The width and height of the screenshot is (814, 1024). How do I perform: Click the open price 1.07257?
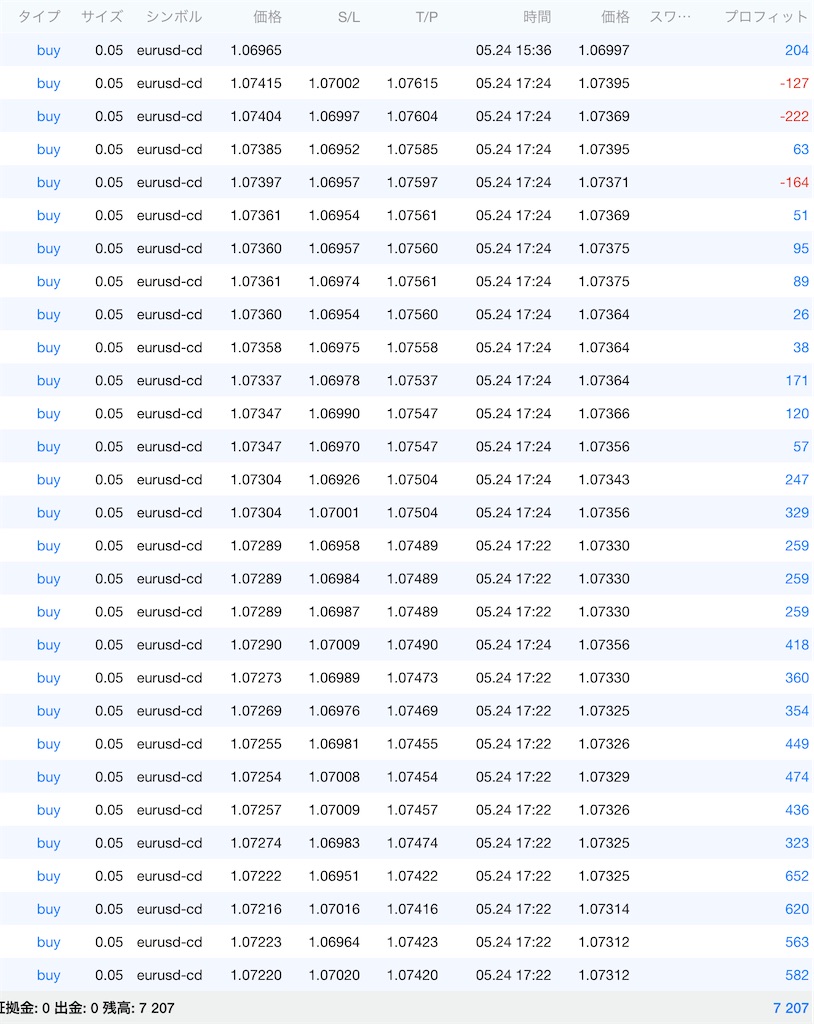tap(256, 810)
